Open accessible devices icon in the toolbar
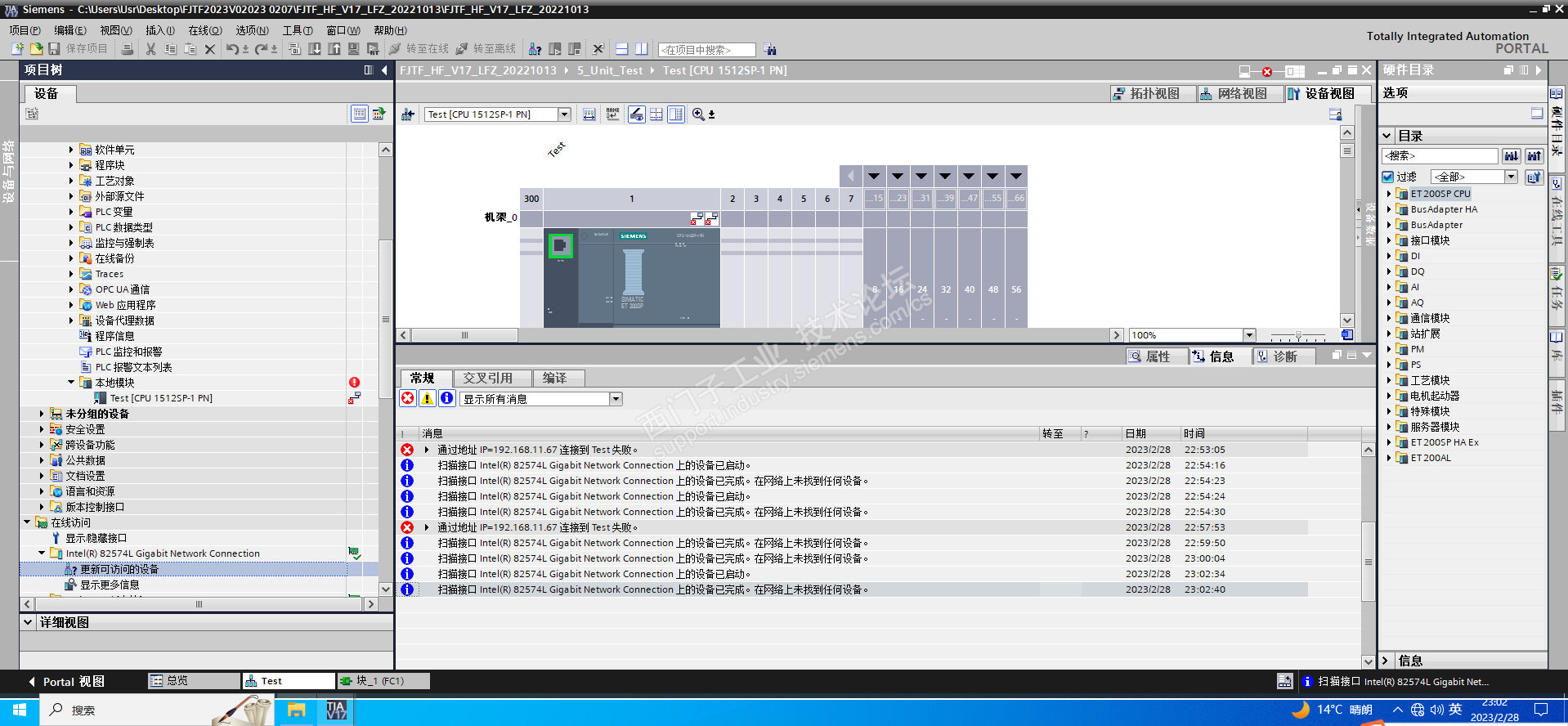This screenshot has height=726, width=1568. 535,49
